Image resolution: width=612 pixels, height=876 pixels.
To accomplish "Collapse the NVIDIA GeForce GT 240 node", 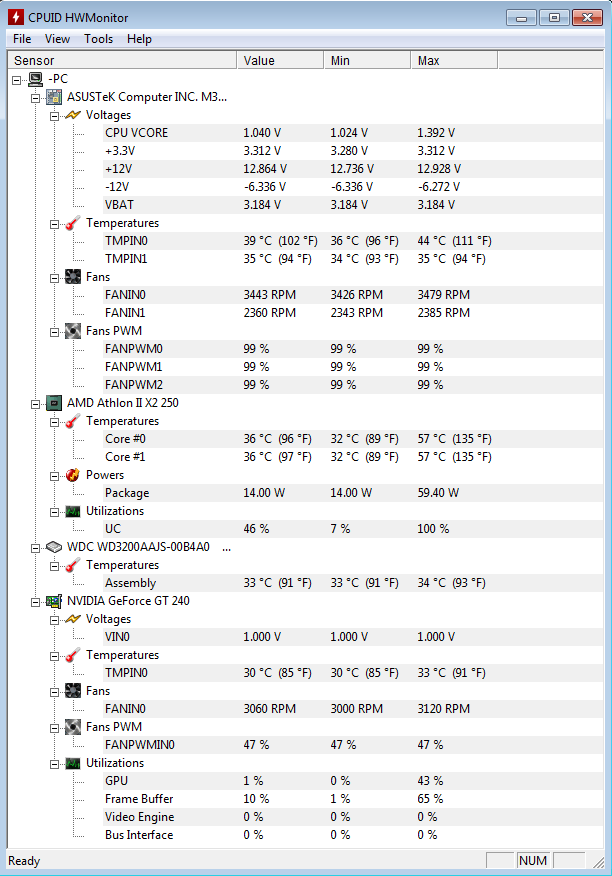I will point(36,602).
